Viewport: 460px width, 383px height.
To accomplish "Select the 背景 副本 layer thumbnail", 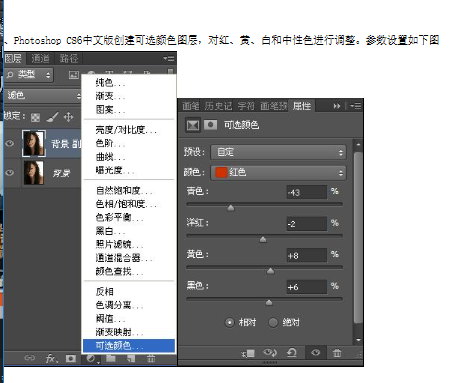I will pos(33,143).
